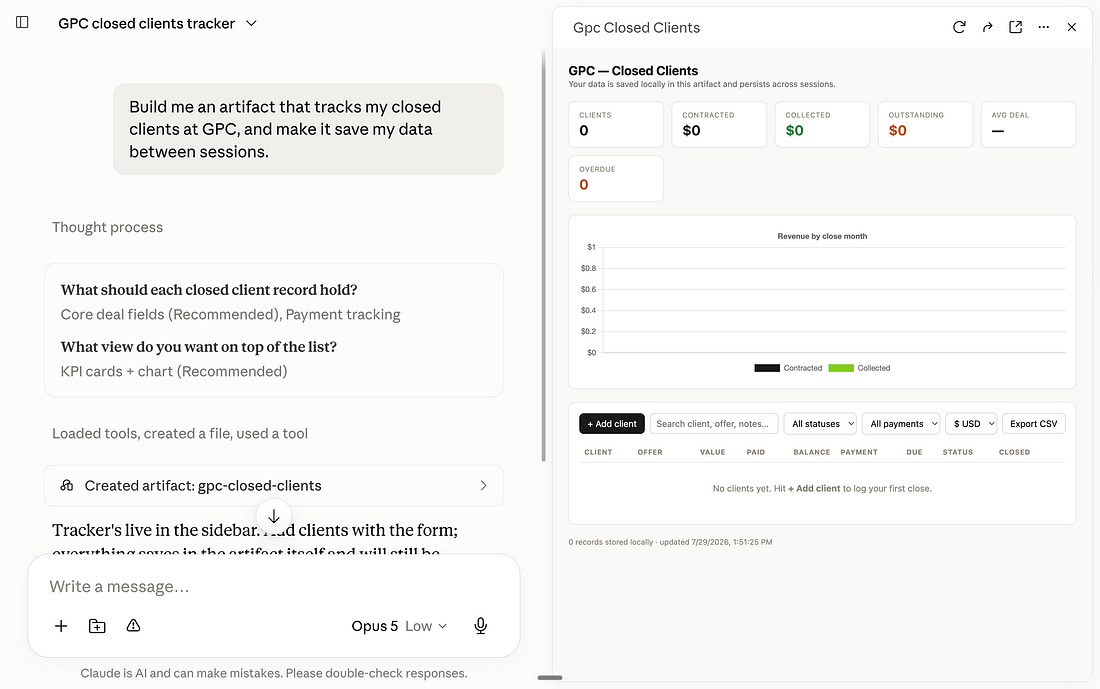Open the $ USD currency dropdown
Viewport: 1100px width, 689px height.
point(971,424)
